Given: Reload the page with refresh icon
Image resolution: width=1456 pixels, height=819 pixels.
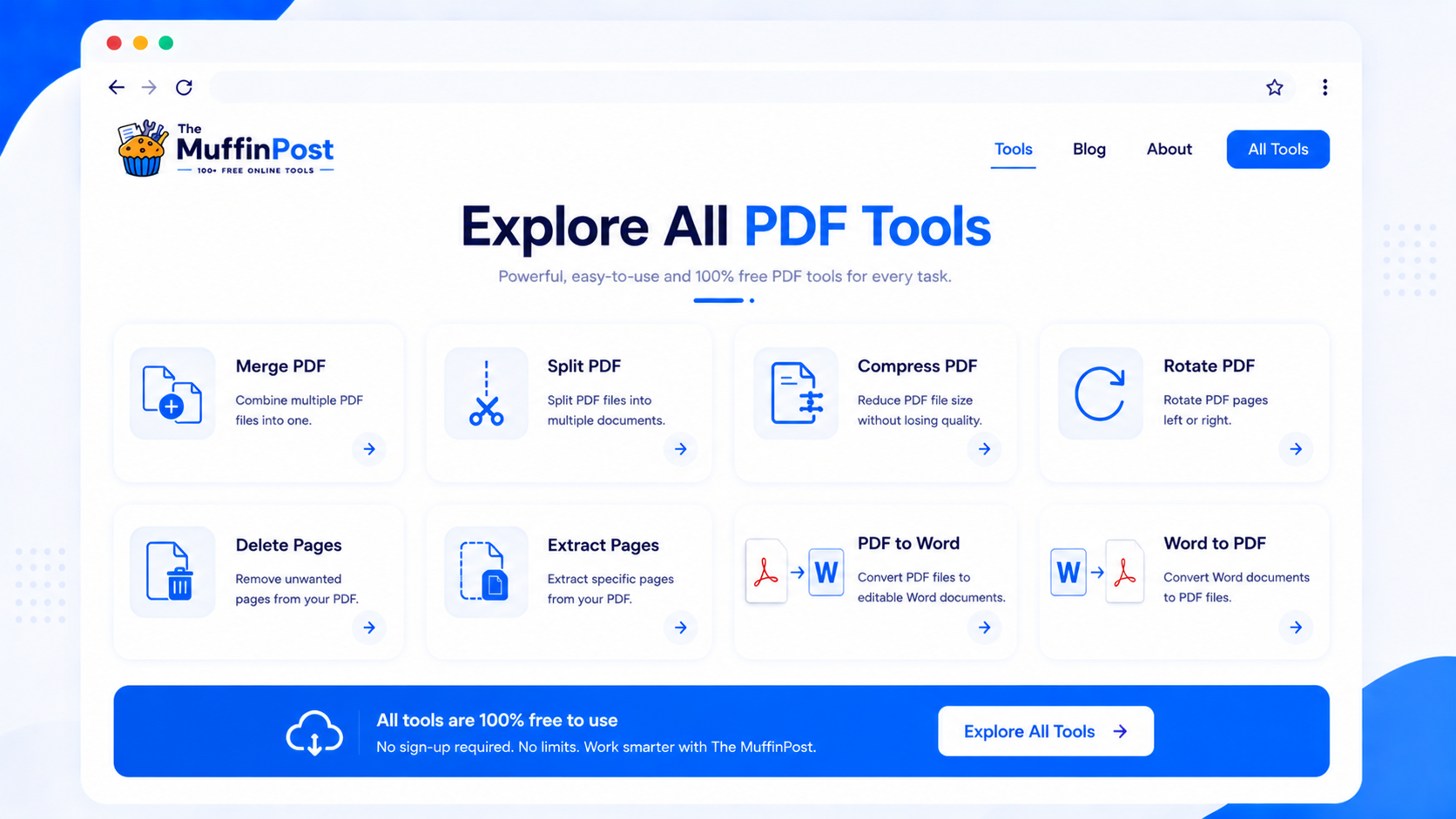Looking at the screenshot, I should point(184,87).
